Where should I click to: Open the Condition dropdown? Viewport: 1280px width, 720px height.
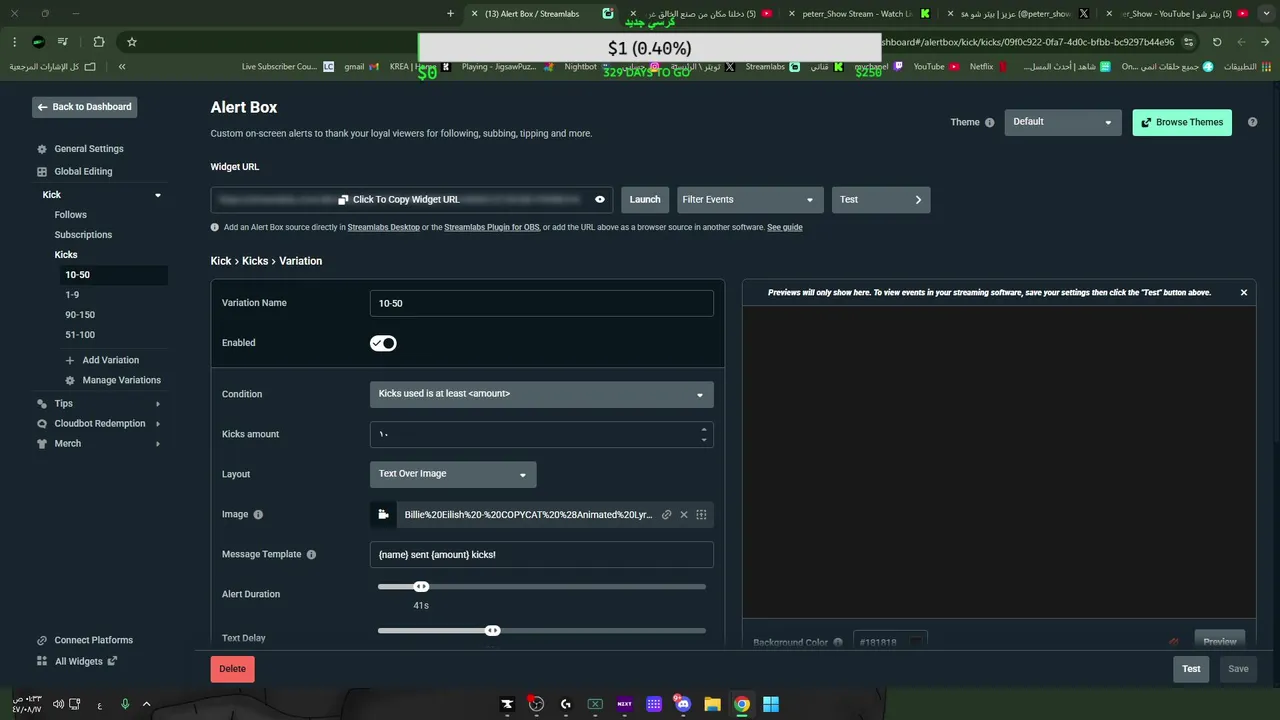tap(542, 394)
